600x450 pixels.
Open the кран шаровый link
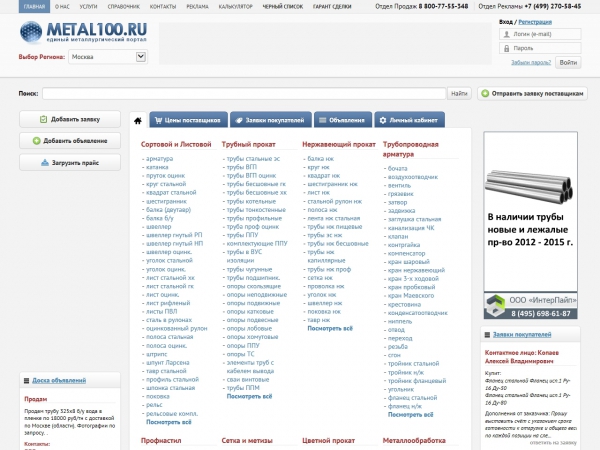pos(409,262)
